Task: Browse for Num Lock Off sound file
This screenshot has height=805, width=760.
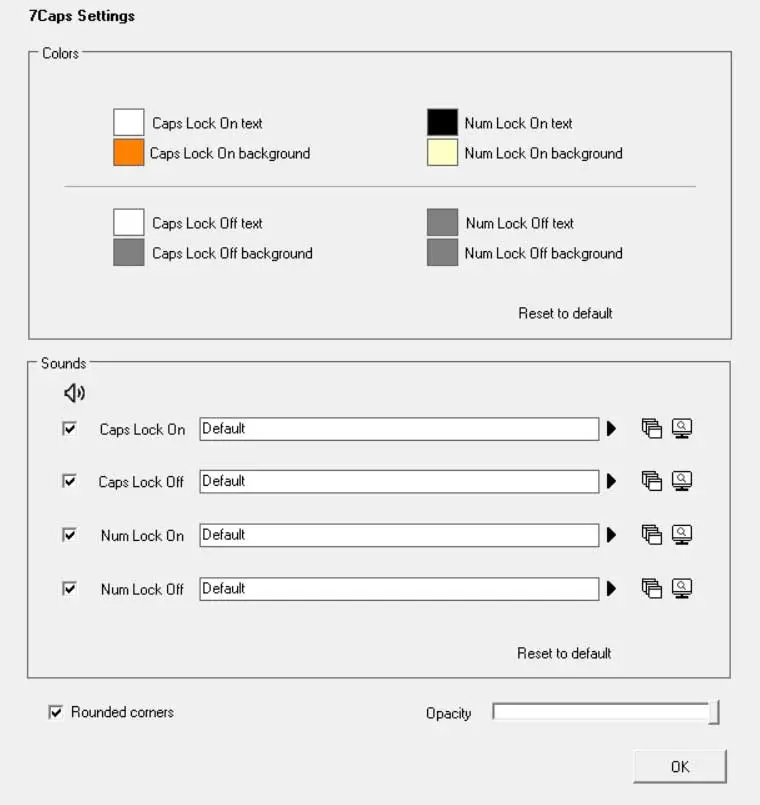Action: point(682,589)
